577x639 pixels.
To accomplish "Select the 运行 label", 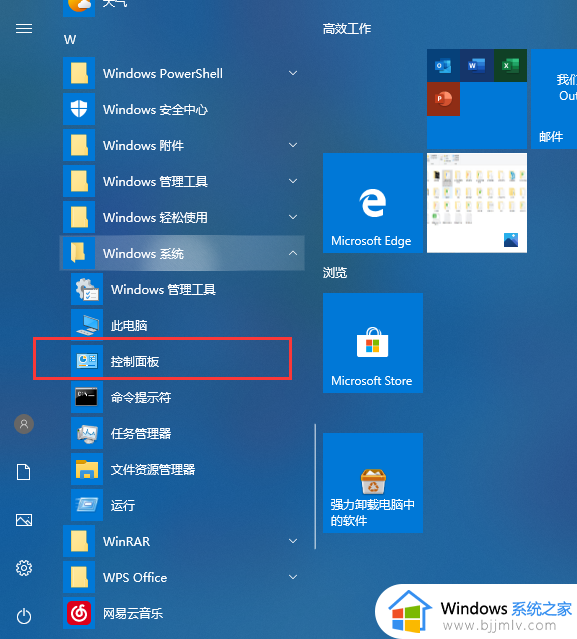I will (x=123, y=505).
